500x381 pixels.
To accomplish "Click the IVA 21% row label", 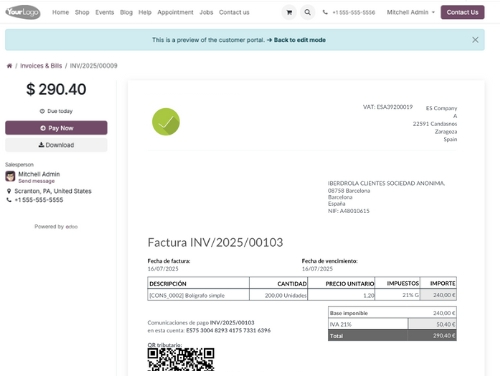I will click(x=341, y=324).
